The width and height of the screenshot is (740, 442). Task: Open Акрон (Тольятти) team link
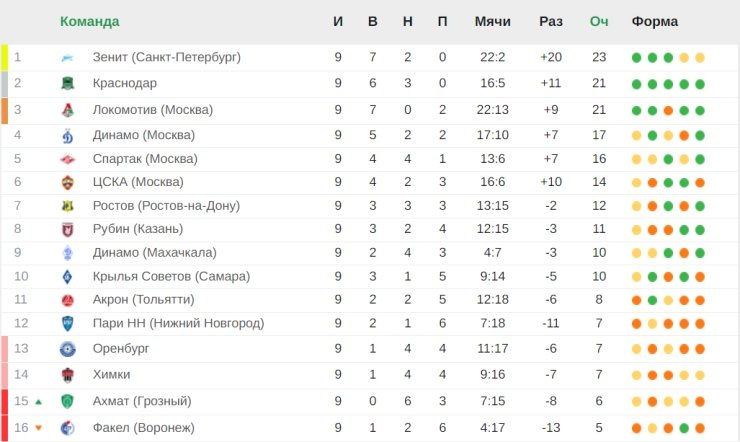tap(143, 300)
